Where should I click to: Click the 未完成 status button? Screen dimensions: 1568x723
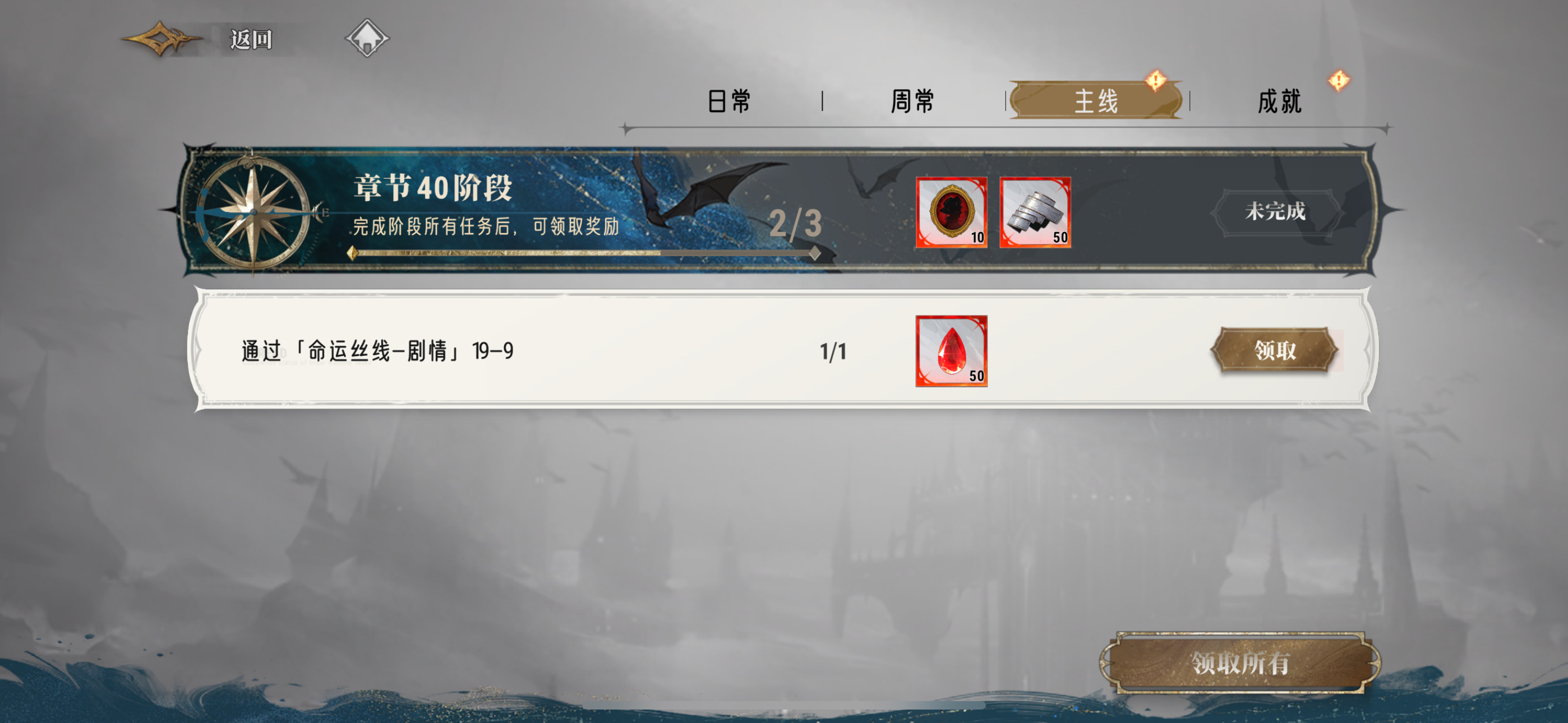pyautogui.click(x=1275, y=212)
